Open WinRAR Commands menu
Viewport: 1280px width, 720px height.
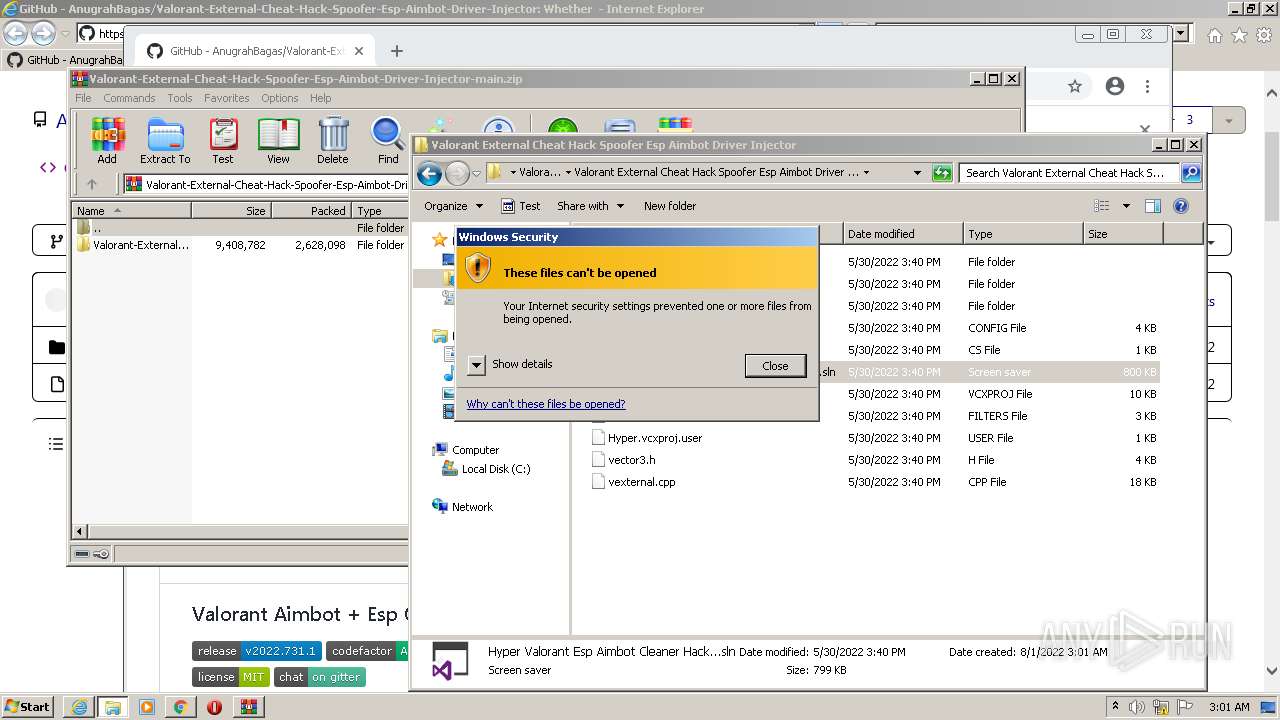pos(129,98)
